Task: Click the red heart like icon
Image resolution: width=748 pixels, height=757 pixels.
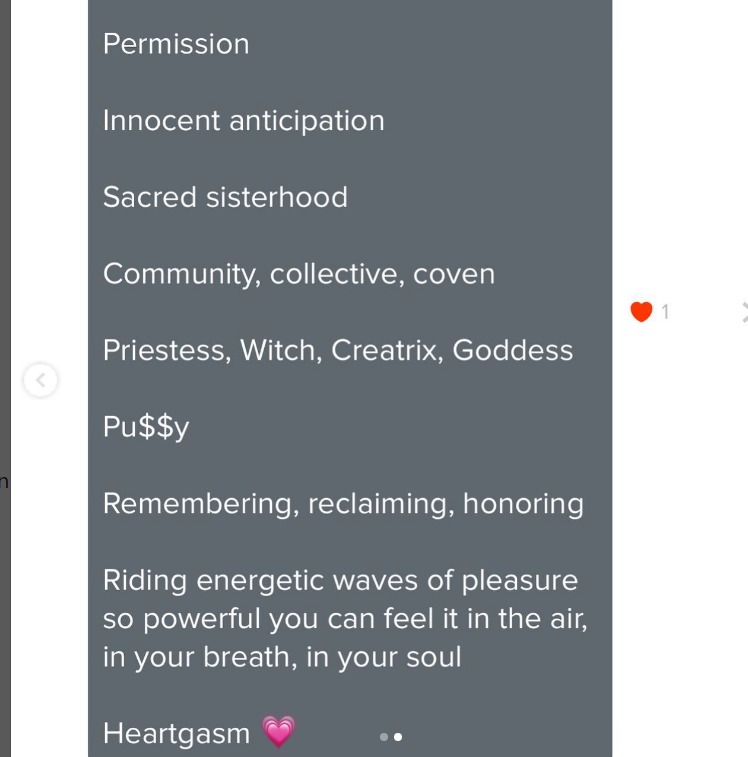Action: [641, 311]
